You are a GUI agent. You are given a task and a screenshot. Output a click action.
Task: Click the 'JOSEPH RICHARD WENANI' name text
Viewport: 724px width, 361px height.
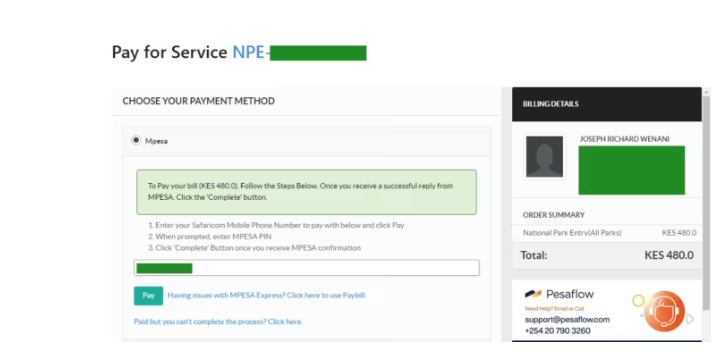pos(624,139)
